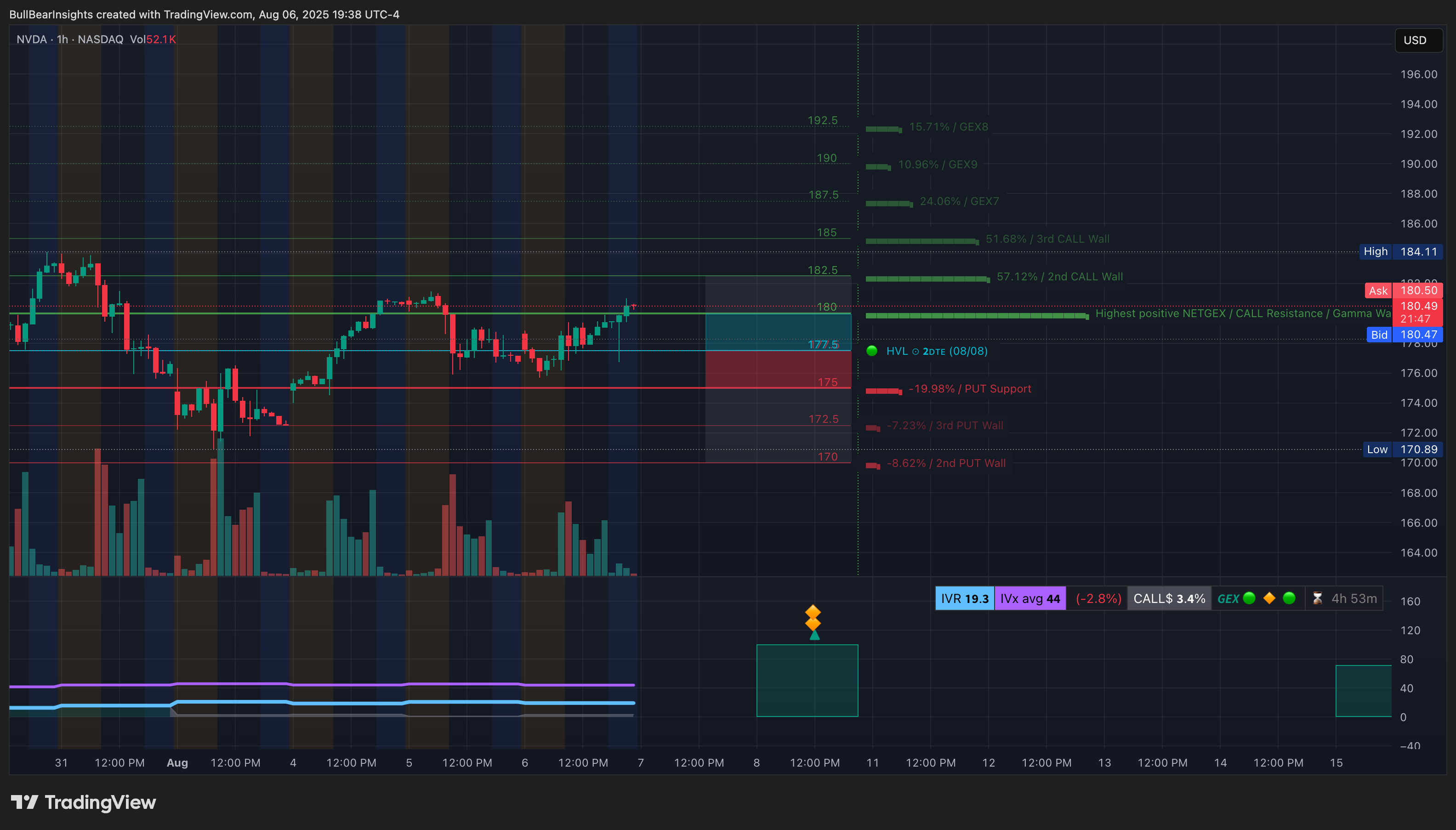Click the IVx avg 44 badge

(1030, 598)
